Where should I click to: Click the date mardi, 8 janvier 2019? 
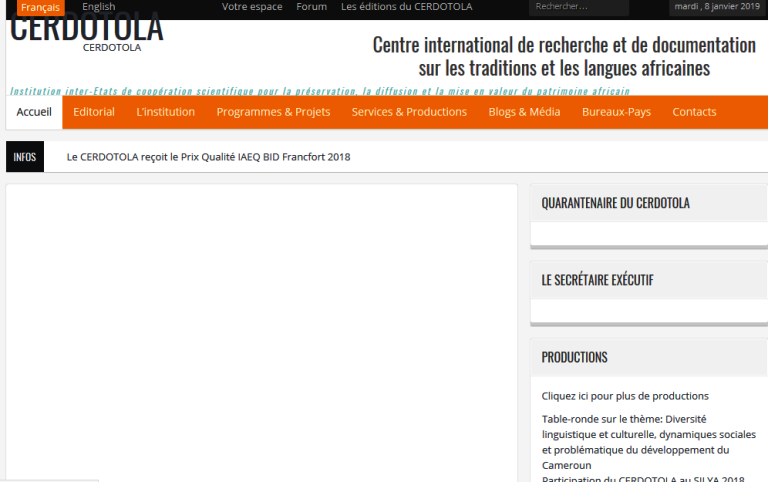point(717,7)
